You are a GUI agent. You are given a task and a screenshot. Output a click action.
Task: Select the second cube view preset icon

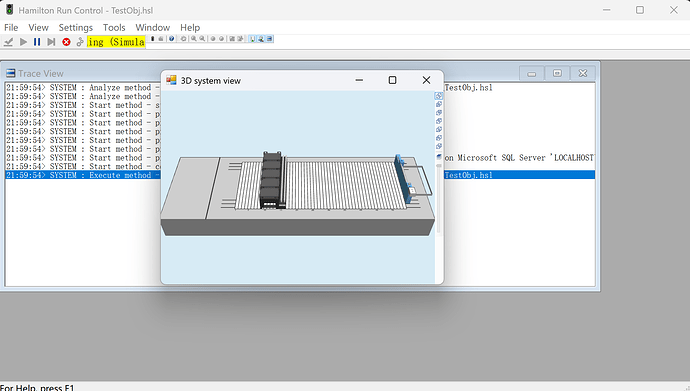439,104
